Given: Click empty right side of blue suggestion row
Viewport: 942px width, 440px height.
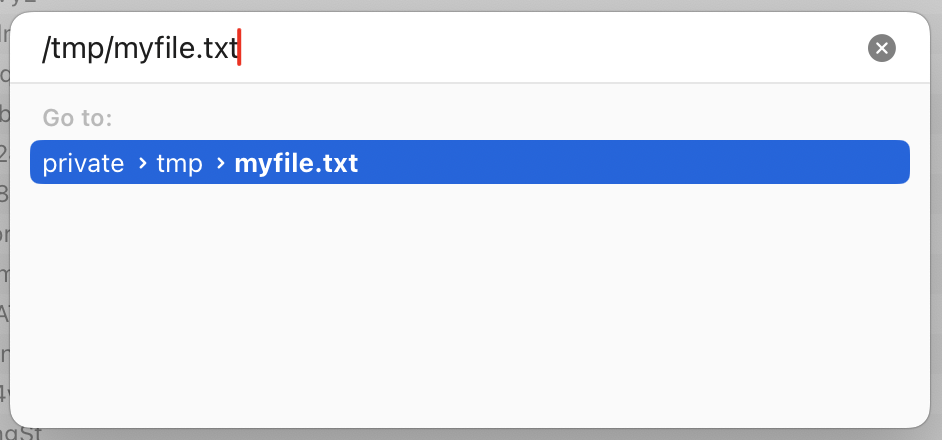Looking at the screenshot, I should tap(631, 162).
